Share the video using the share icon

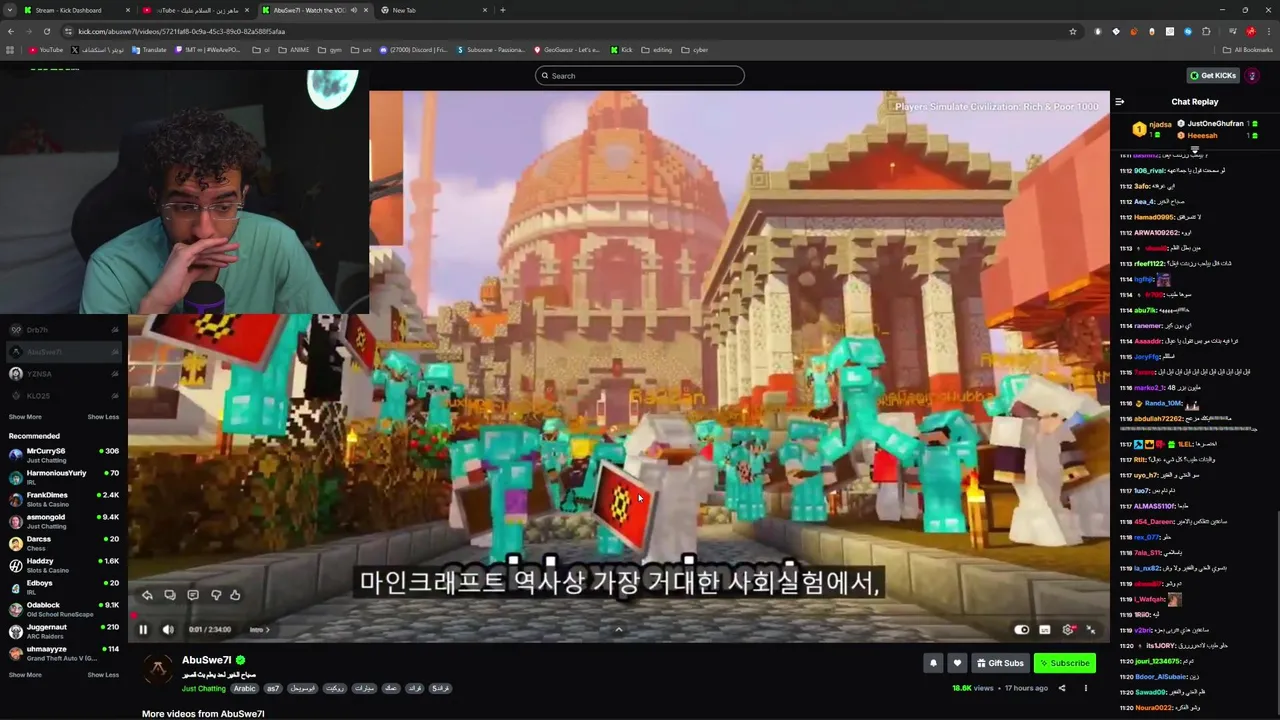point(1062,688)
